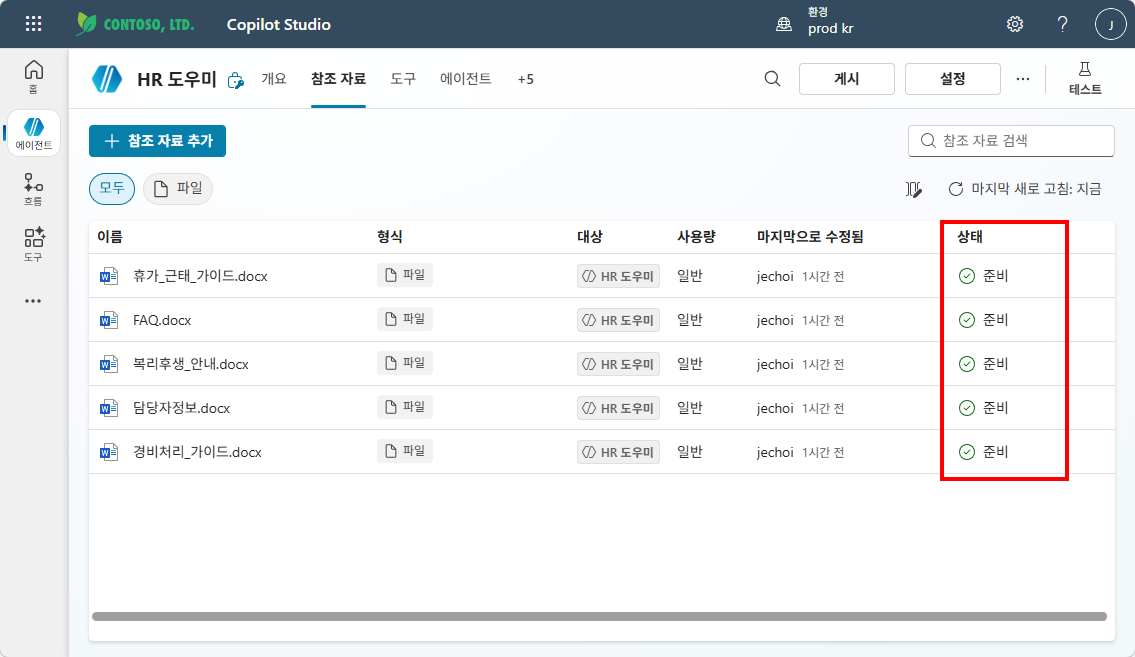The height and width of the screenshot is (657, 1135).
Task: Open 흐름 in the left sidebar
Action: coord(33,190)
